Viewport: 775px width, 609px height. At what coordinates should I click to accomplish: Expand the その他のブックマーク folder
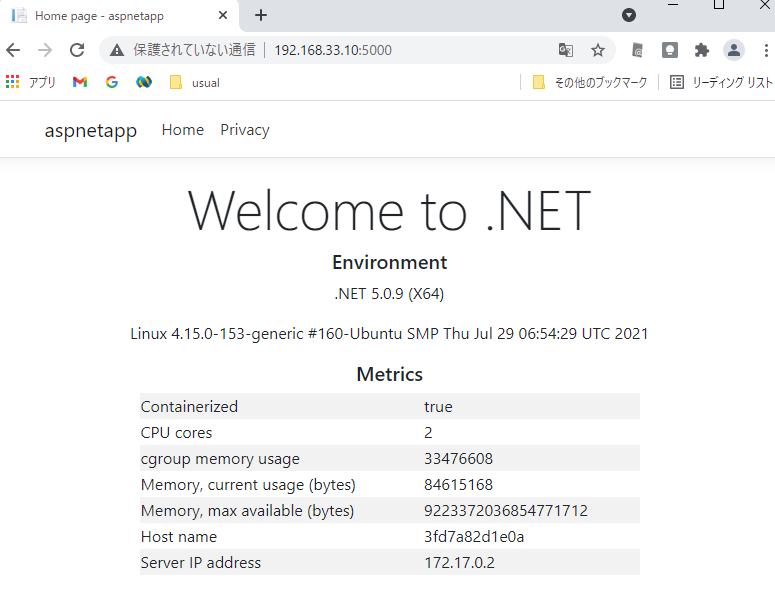coord(590,83)
